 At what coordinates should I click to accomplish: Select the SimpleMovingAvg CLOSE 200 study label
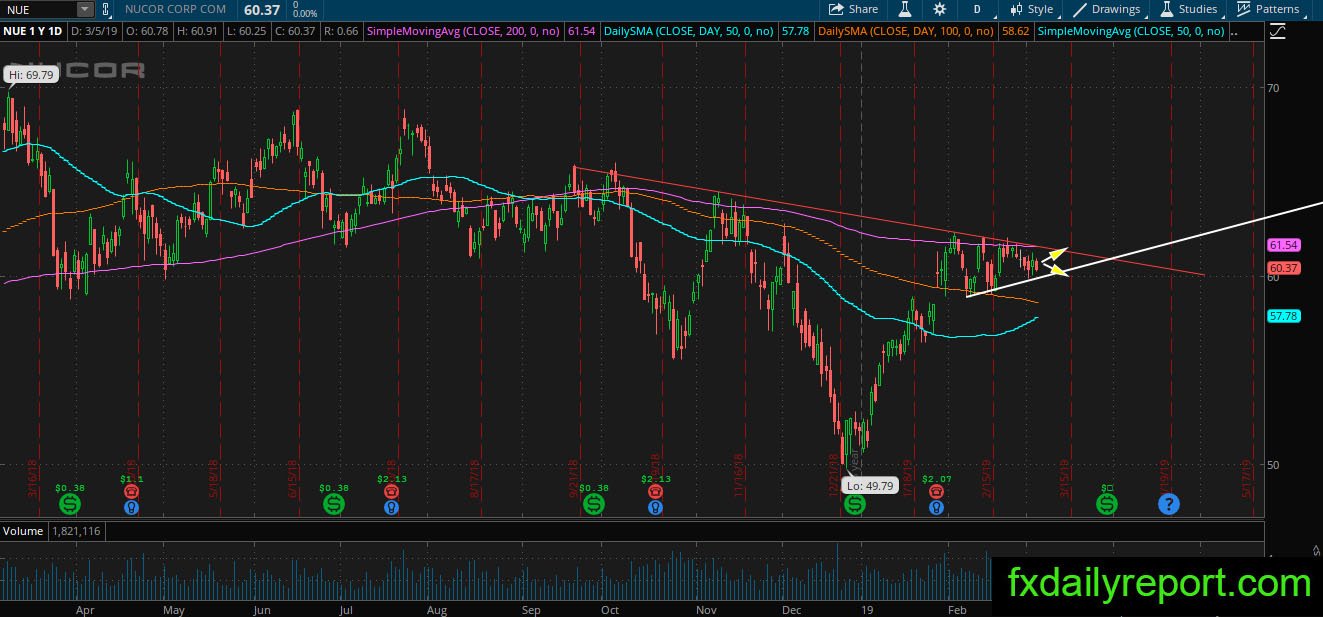466,31
